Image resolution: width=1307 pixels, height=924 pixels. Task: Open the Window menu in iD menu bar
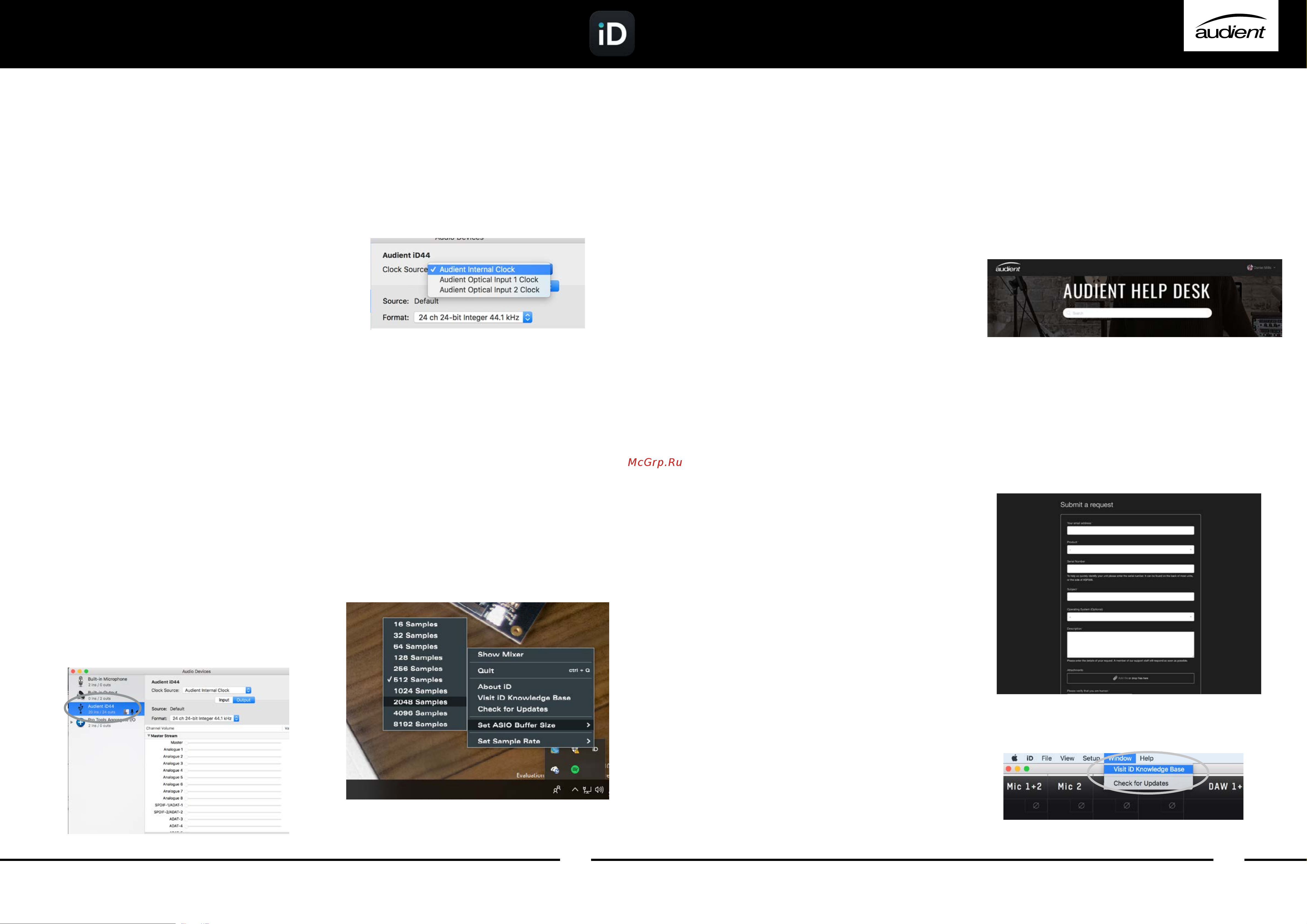[x=1120, y=758]
